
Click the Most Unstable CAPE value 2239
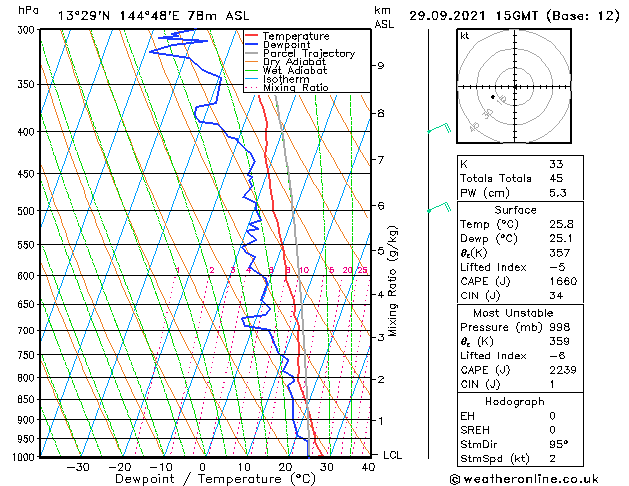(563, 370)
